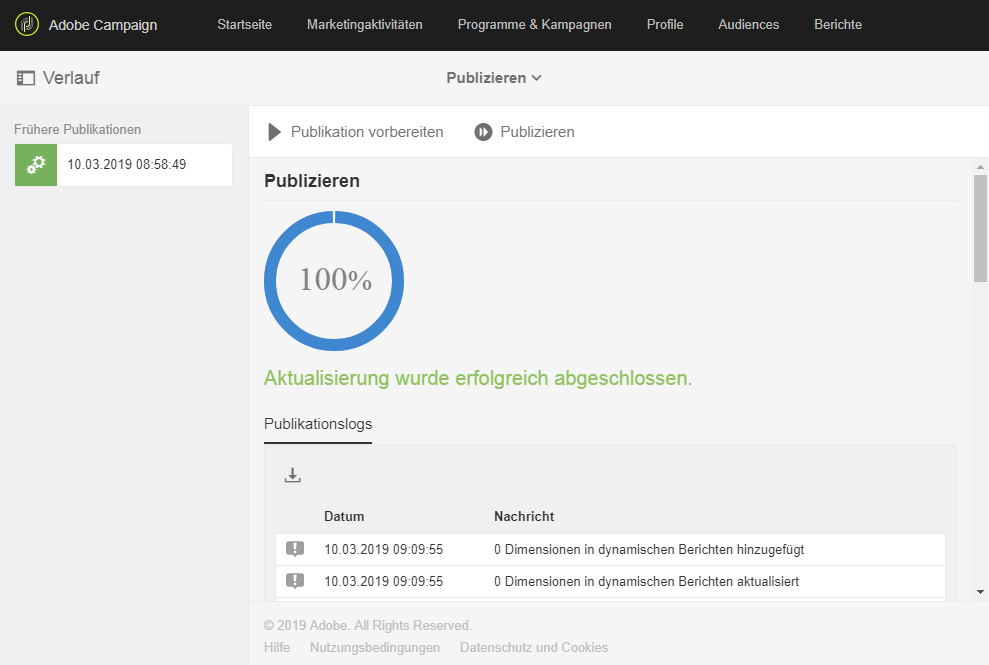The height and width of the screenshot is (665, 989).
Task: Click the Publikation vorbereiten play icon
Action: pyautogui.click(x=274, y=132)
